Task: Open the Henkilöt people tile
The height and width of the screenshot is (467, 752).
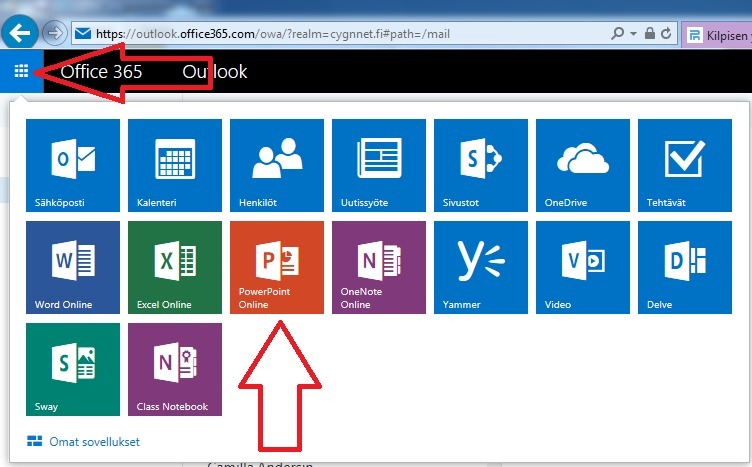Action: 277,165
